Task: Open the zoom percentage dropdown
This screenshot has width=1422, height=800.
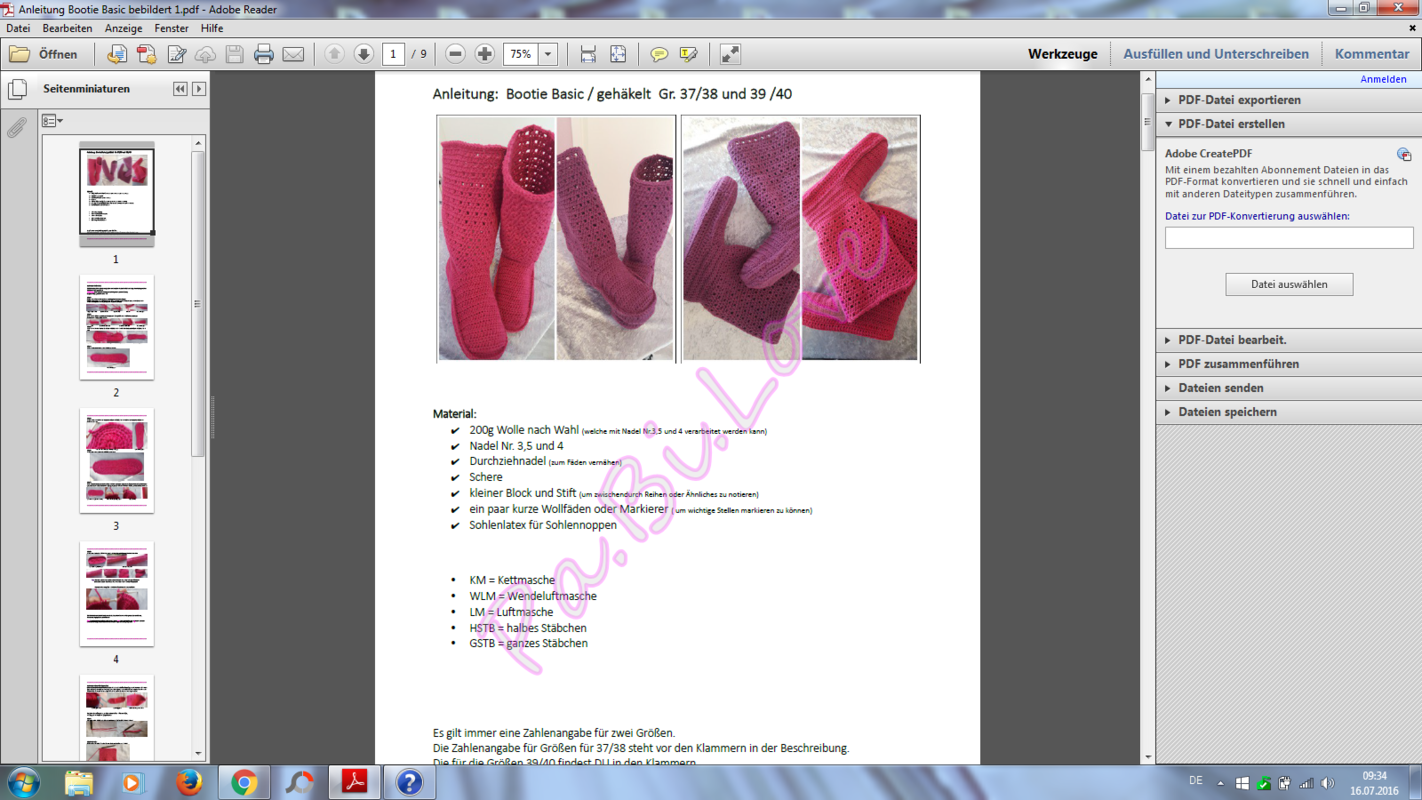Action: click(x=548, y=54)
